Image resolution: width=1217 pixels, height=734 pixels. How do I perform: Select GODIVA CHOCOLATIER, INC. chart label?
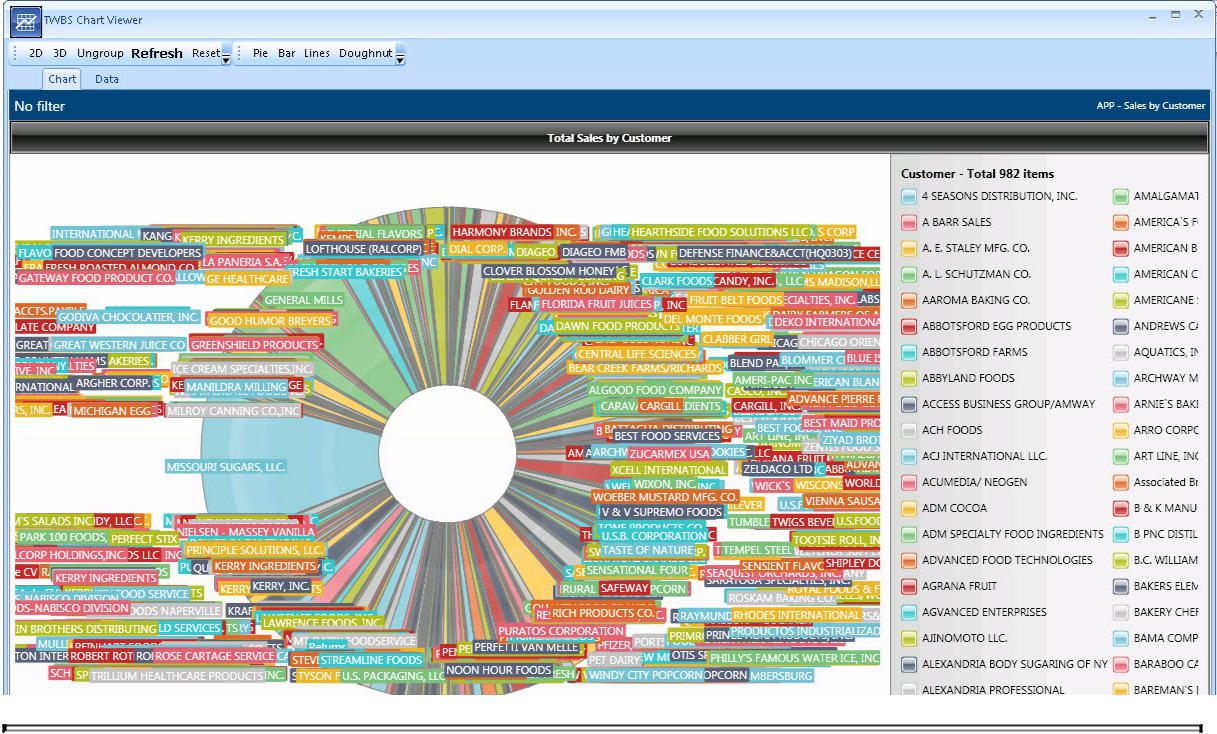click(x=128, y=317)
